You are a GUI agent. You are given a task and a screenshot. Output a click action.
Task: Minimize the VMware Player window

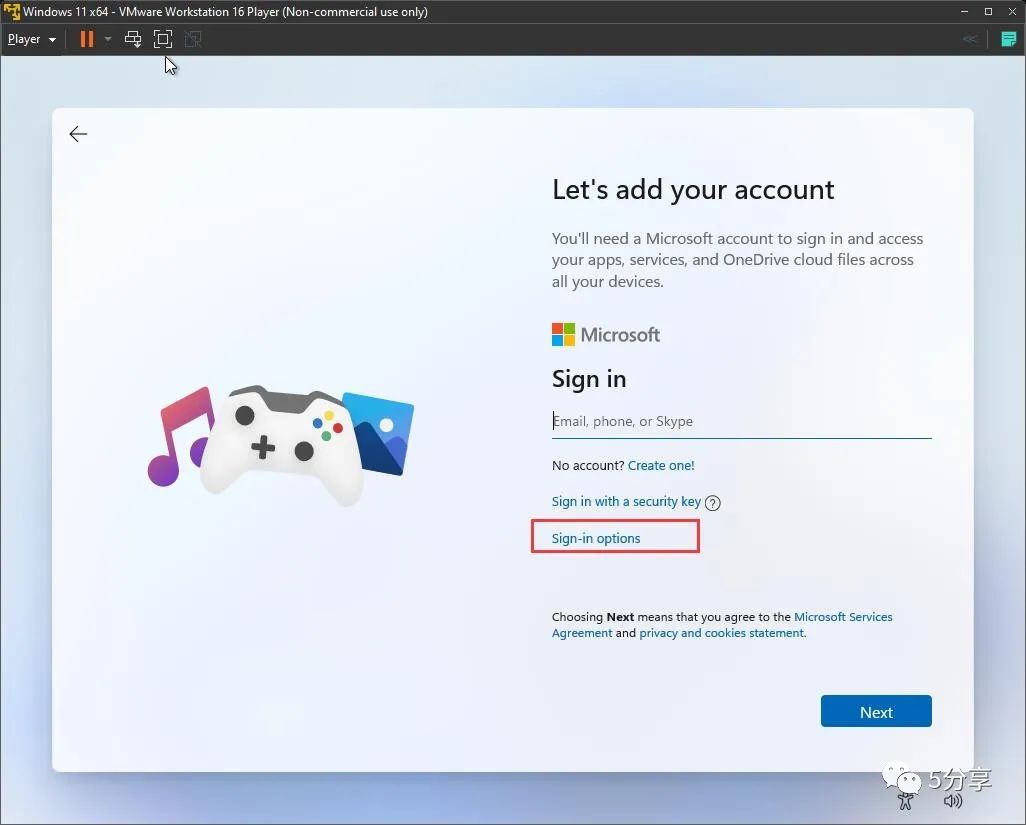(964, 11)
